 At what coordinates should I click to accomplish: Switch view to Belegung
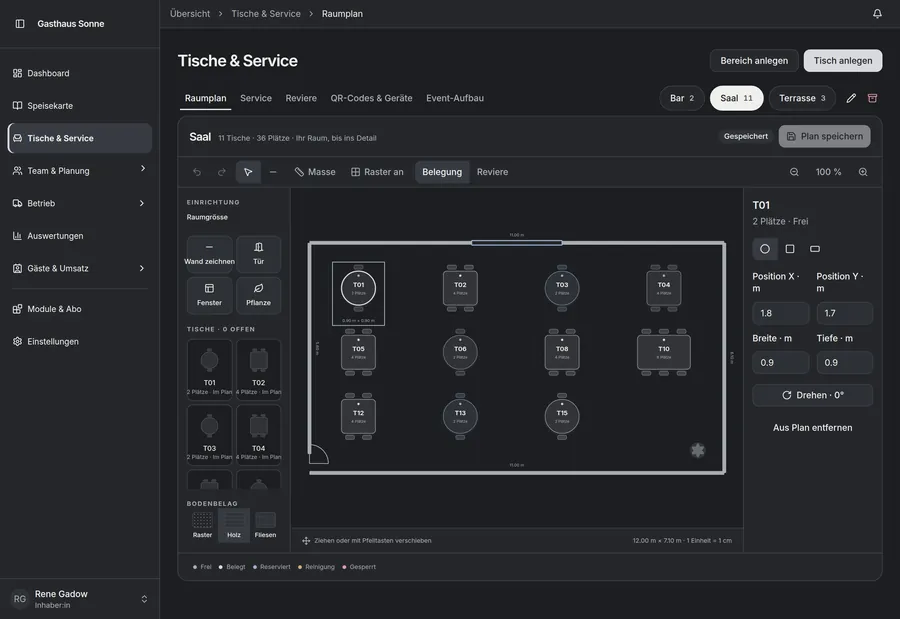tap(442, 172)
